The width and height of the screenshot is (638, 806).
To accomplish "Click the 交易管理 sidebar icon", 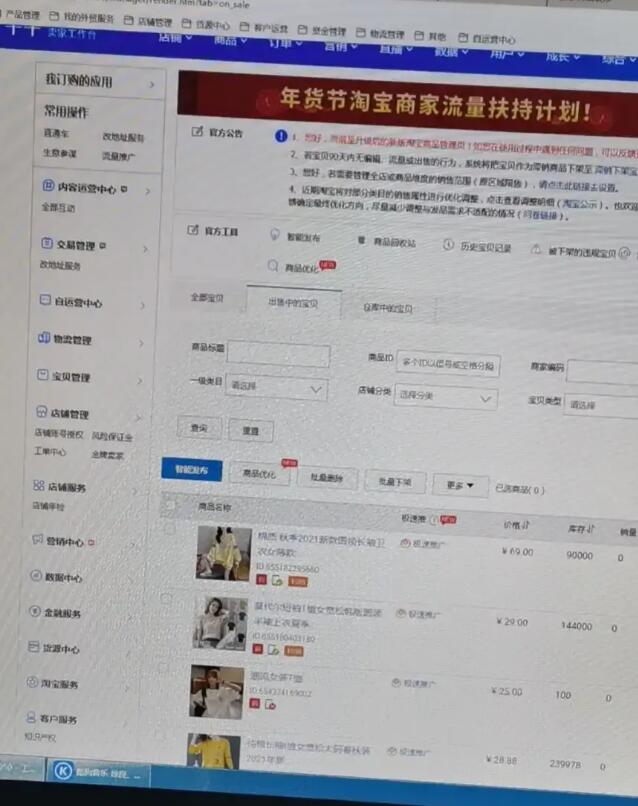I will [x=47, y=243].
